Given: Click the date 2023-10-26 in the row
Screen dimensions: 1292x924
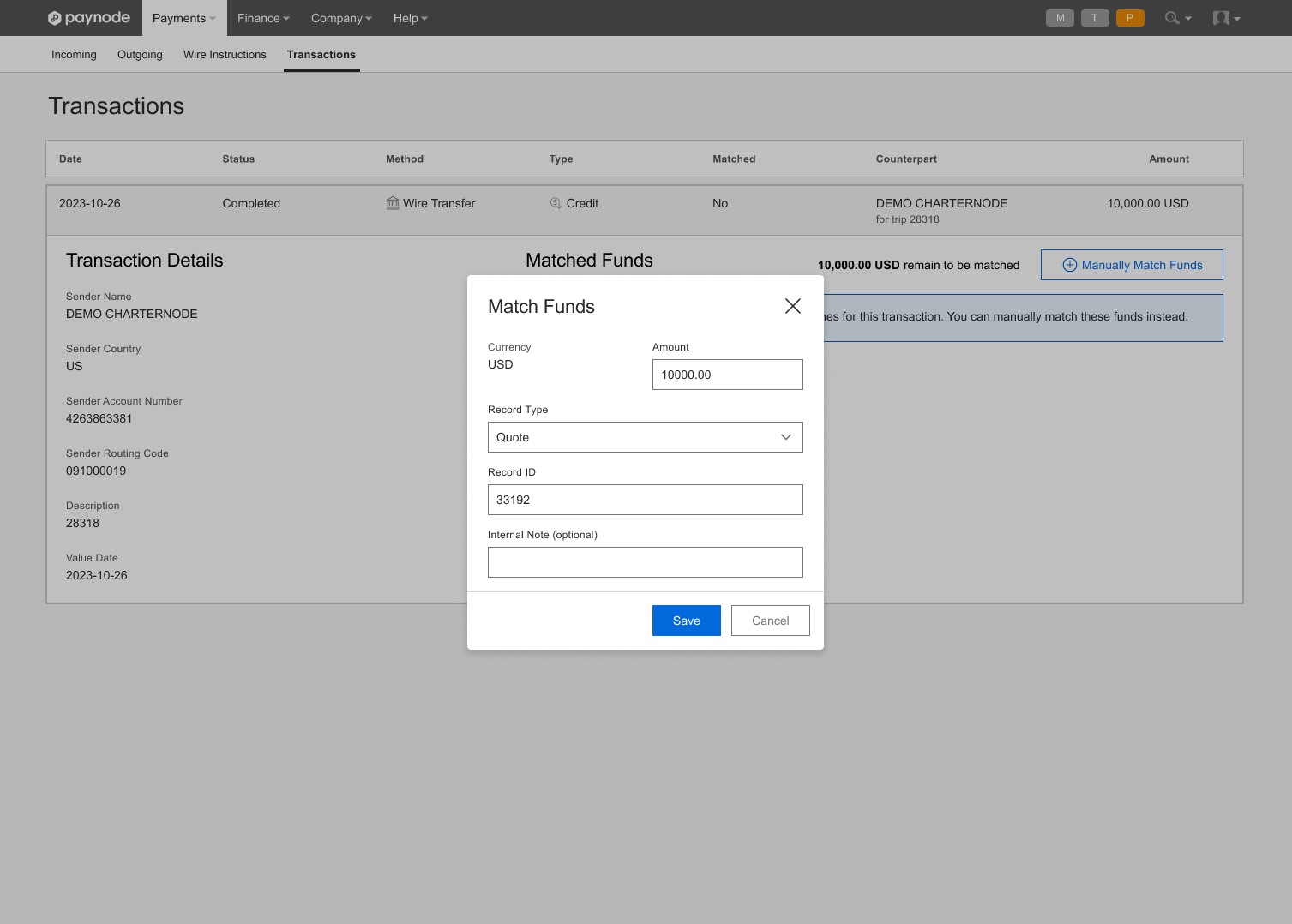Looking at the screenshot, I should click(90, 203).
